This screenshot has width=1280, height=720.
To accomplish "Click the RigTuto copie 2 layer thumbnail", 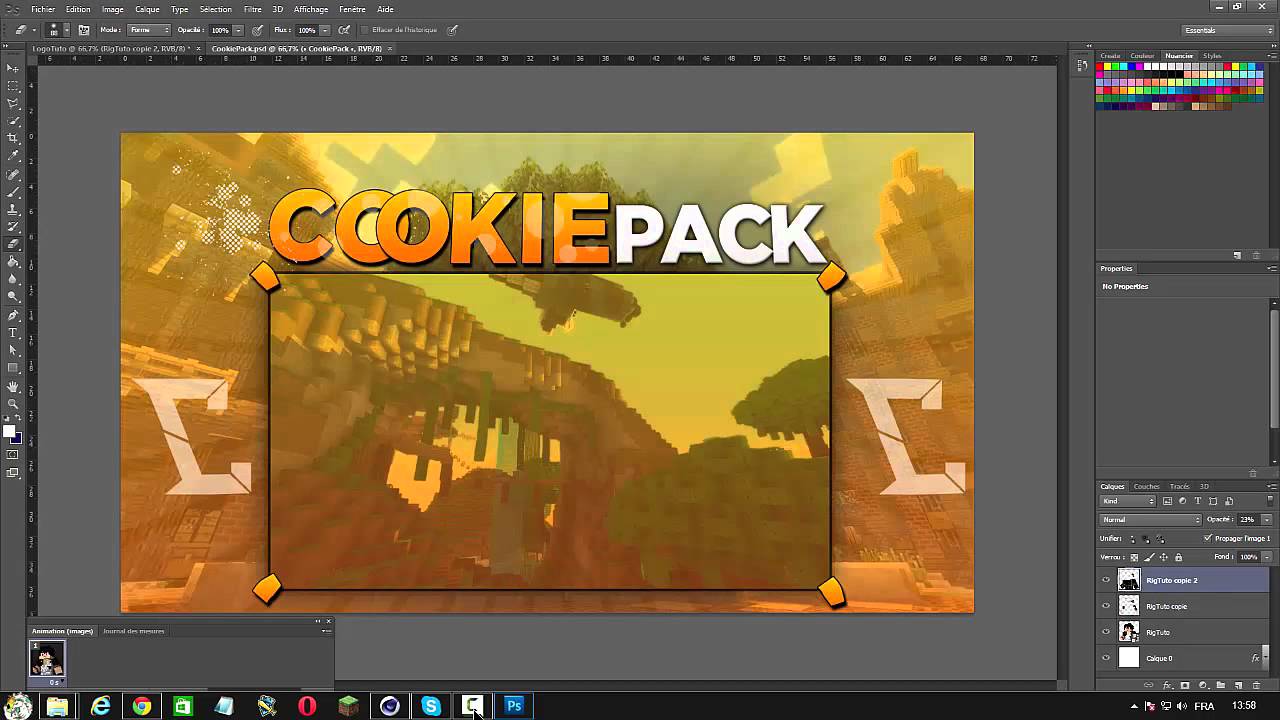I will 1129,580.
